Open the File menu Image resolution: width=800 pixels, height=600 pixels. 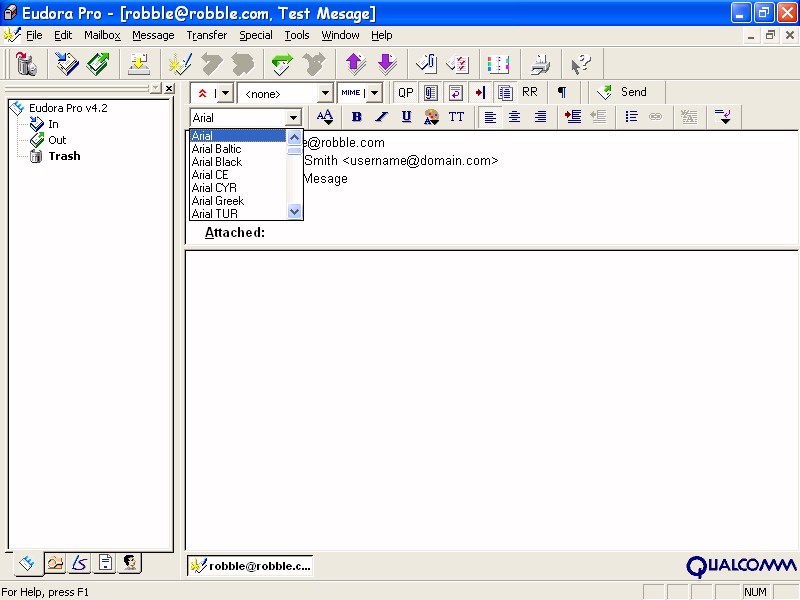34,35
